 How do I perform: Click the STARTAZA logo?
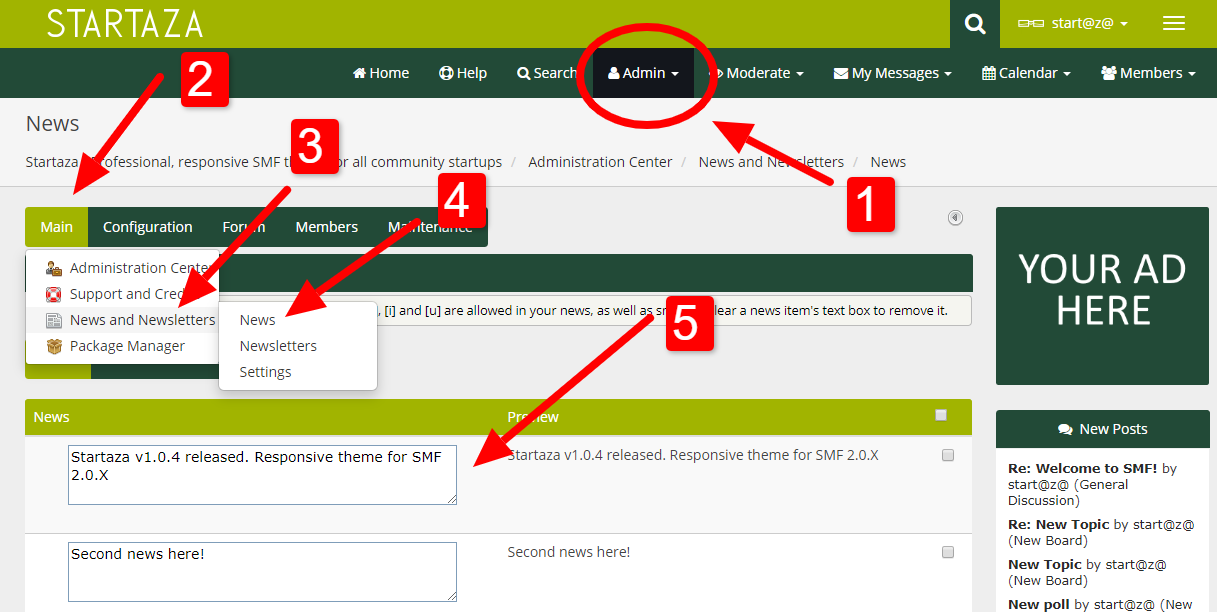(125, 24)
